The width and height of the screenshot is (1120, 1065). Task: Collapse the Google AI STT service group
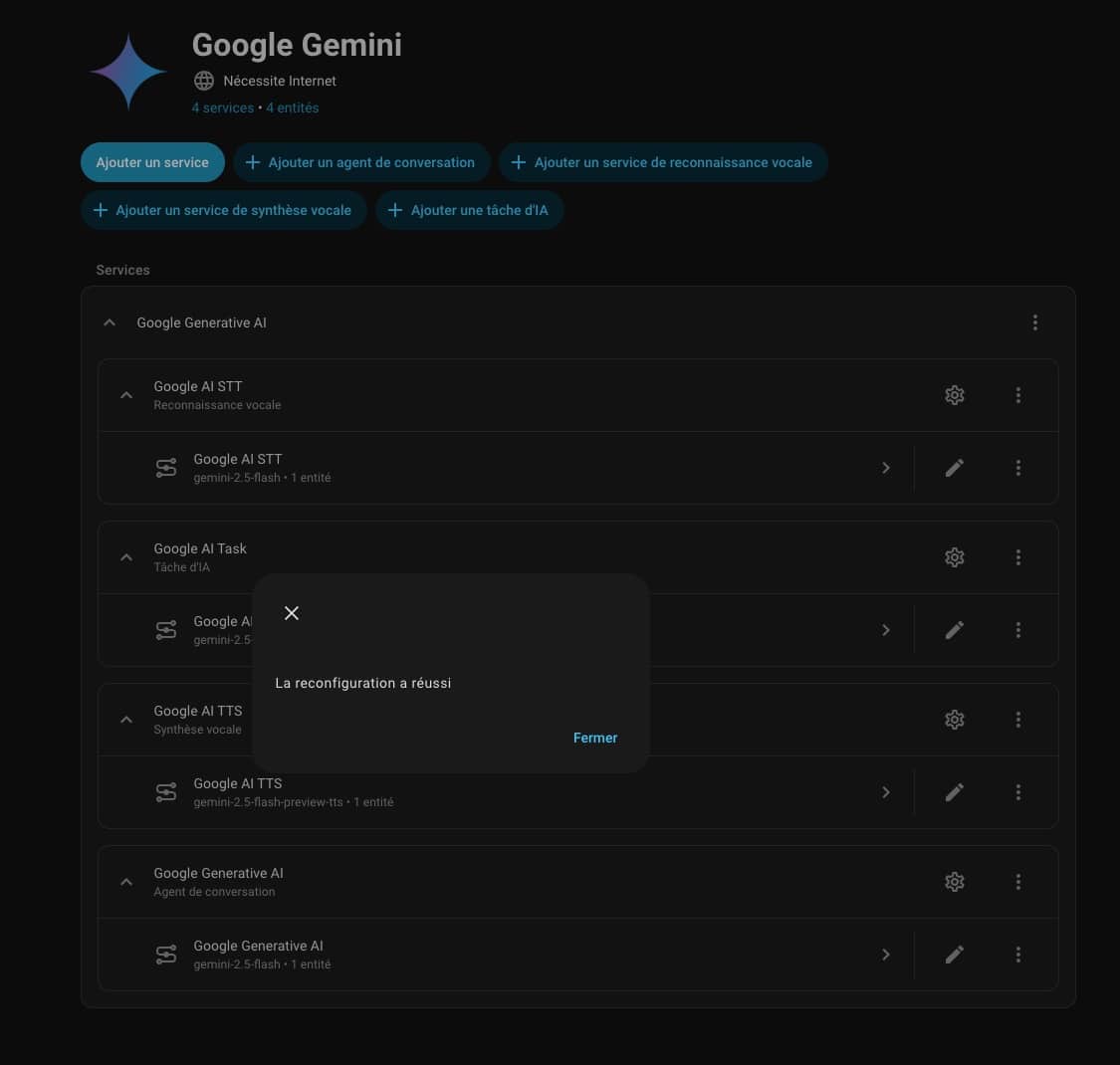click(x=126, y=395)
